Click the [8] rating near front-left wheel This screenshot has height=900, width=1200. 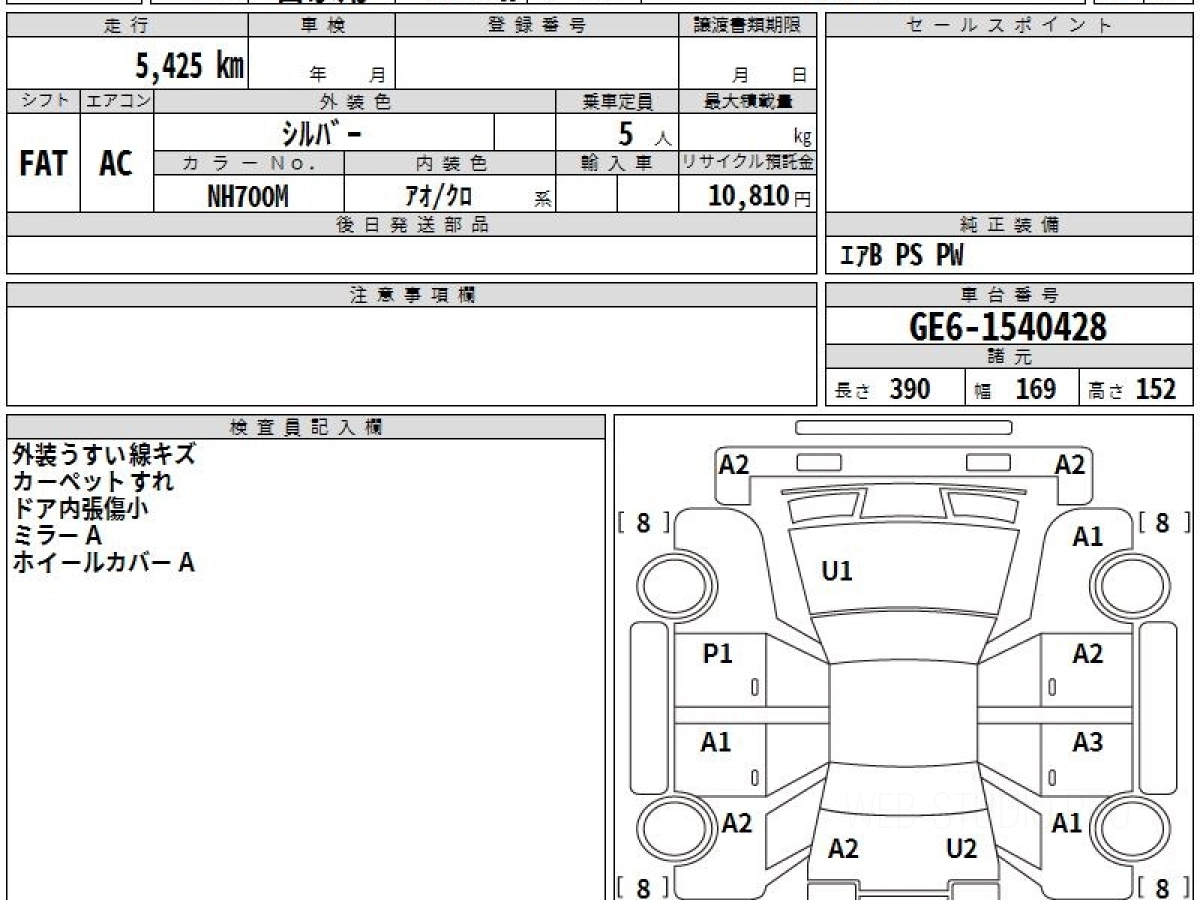pos(643,521)
